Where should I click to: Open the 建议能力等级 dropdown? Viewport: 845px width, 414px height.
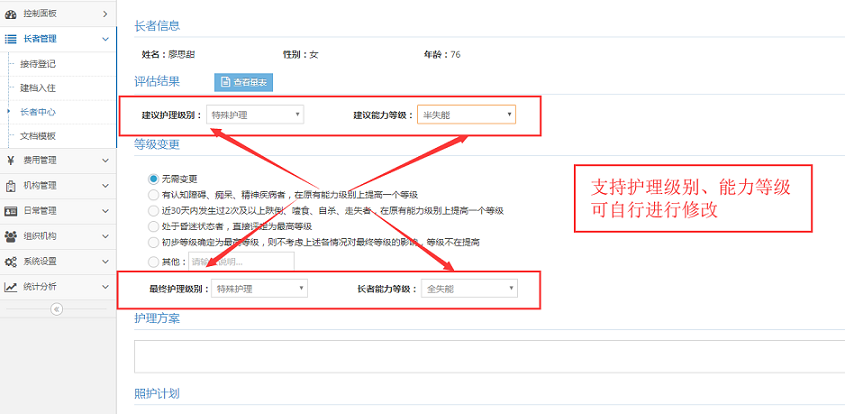click(466, 115)
